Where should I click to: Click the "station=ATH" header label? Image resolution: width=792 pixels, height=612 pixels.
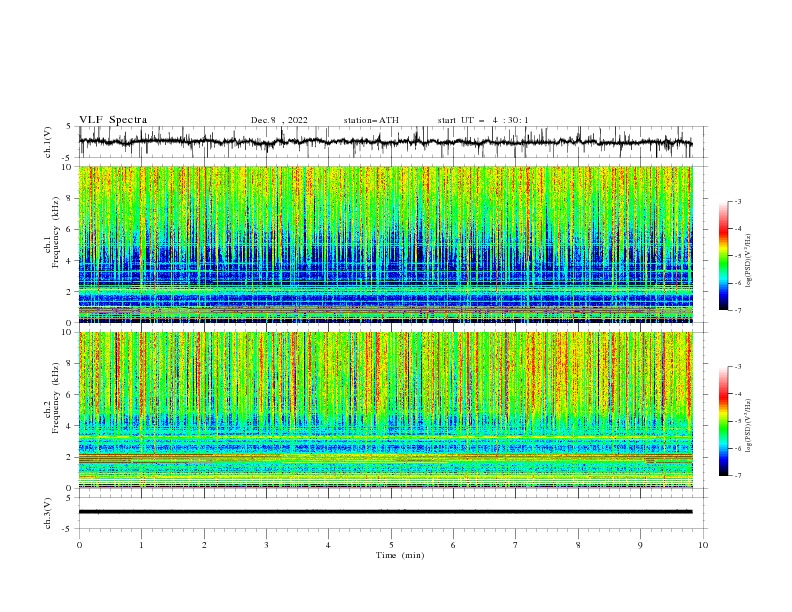pyautogui.click(x=371, y=120)
